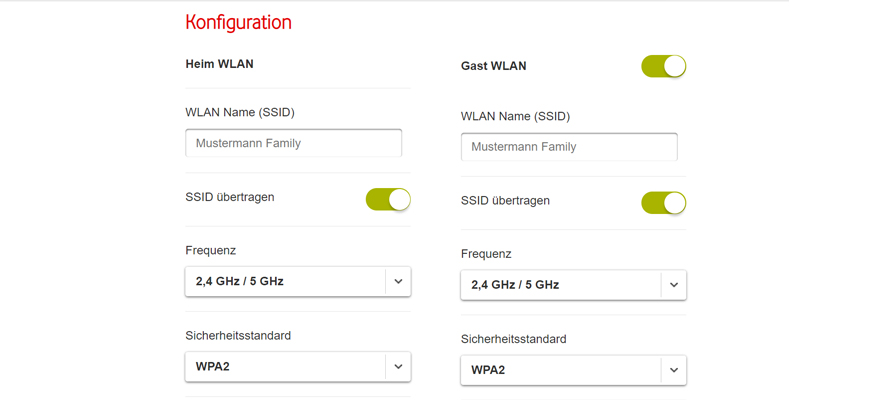Click the Gast WLAN section title text
Image resolution: width=879 pixels, height=400 pixels.
pos(493,66)
